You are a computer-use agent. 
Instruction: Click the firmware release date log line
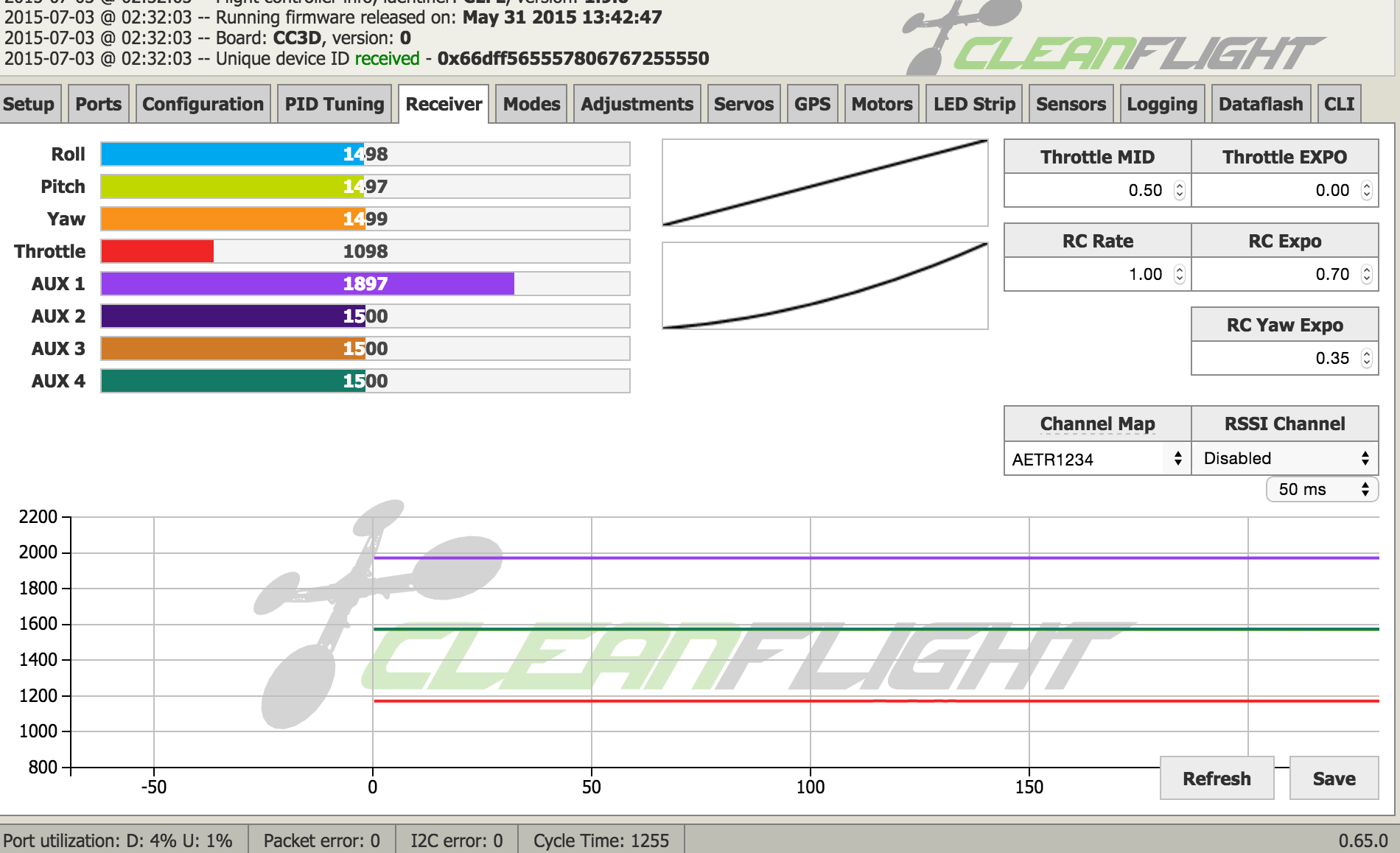click(333, 17)
